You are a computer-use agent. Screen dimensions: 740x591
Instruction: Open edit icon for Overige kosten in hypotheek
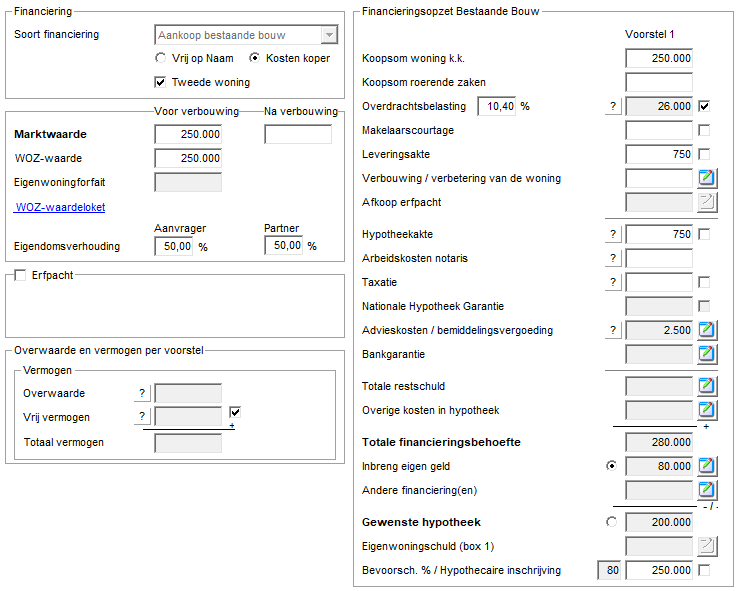[x=707, y=410]
